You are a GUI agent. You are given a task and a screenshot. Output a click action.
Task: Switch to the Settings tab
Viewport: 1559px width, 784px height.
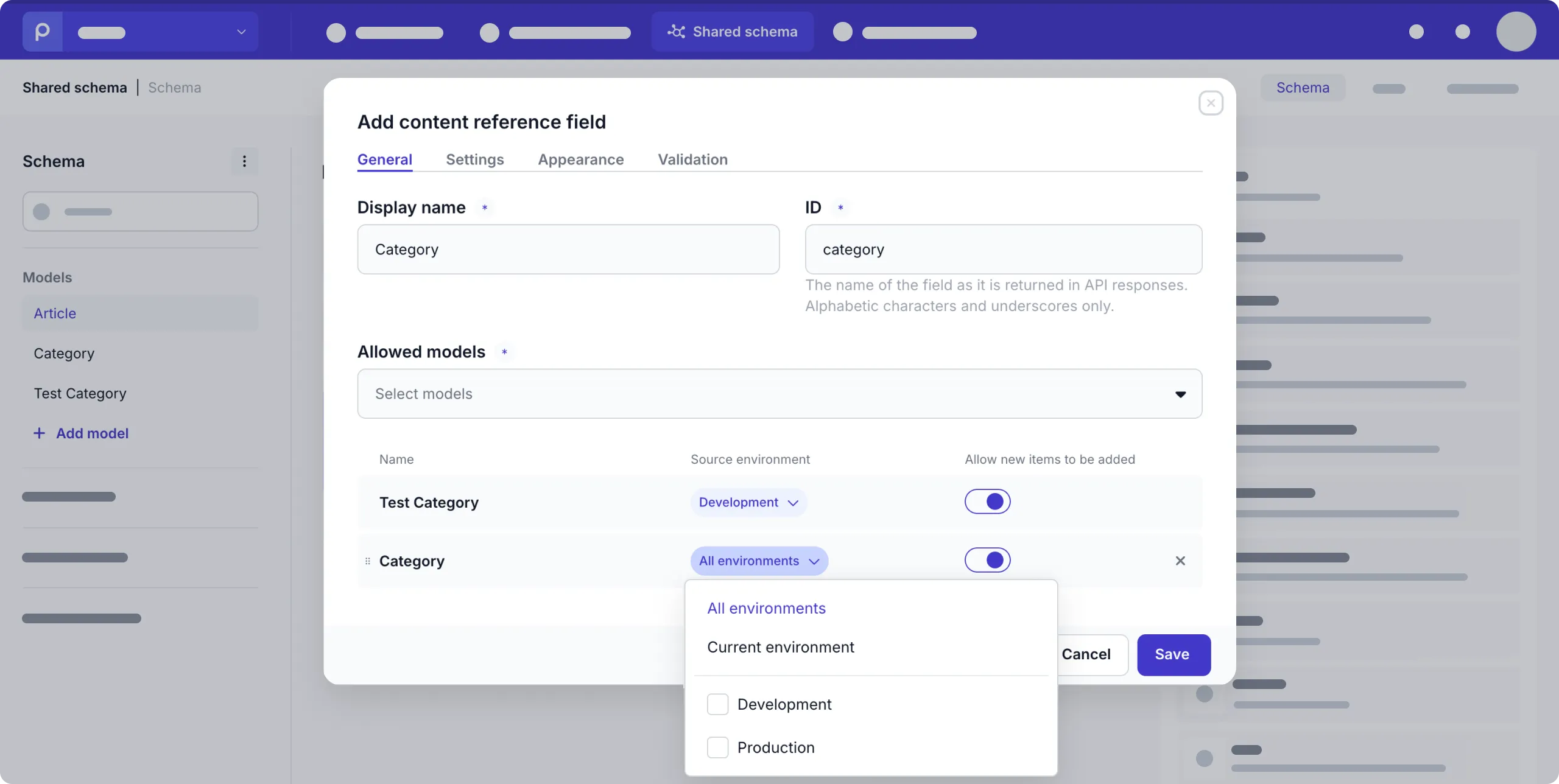click(474, 159)
